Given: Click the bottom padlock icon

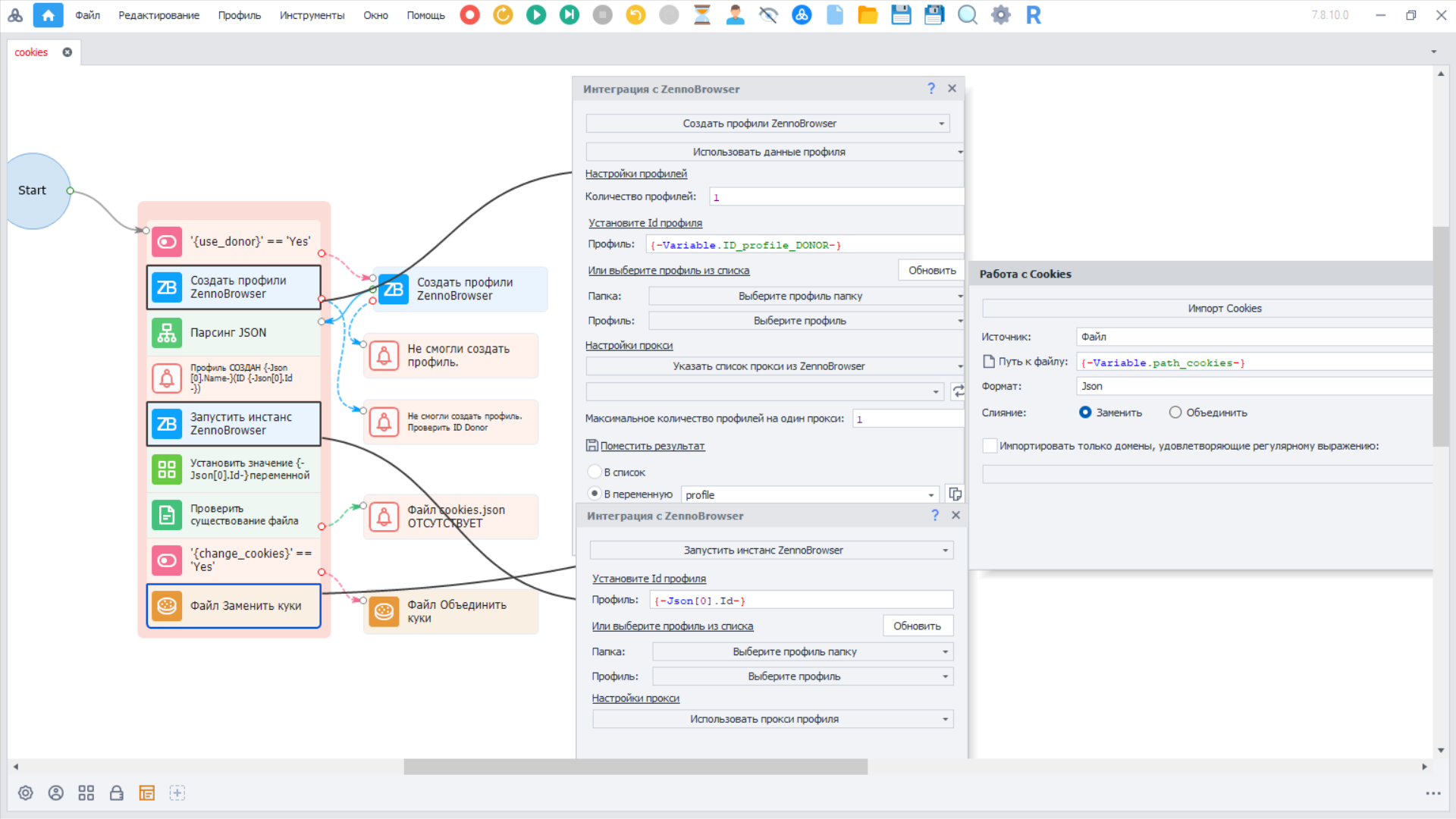Looking at the screenshot, I should [x=116, y=793].
